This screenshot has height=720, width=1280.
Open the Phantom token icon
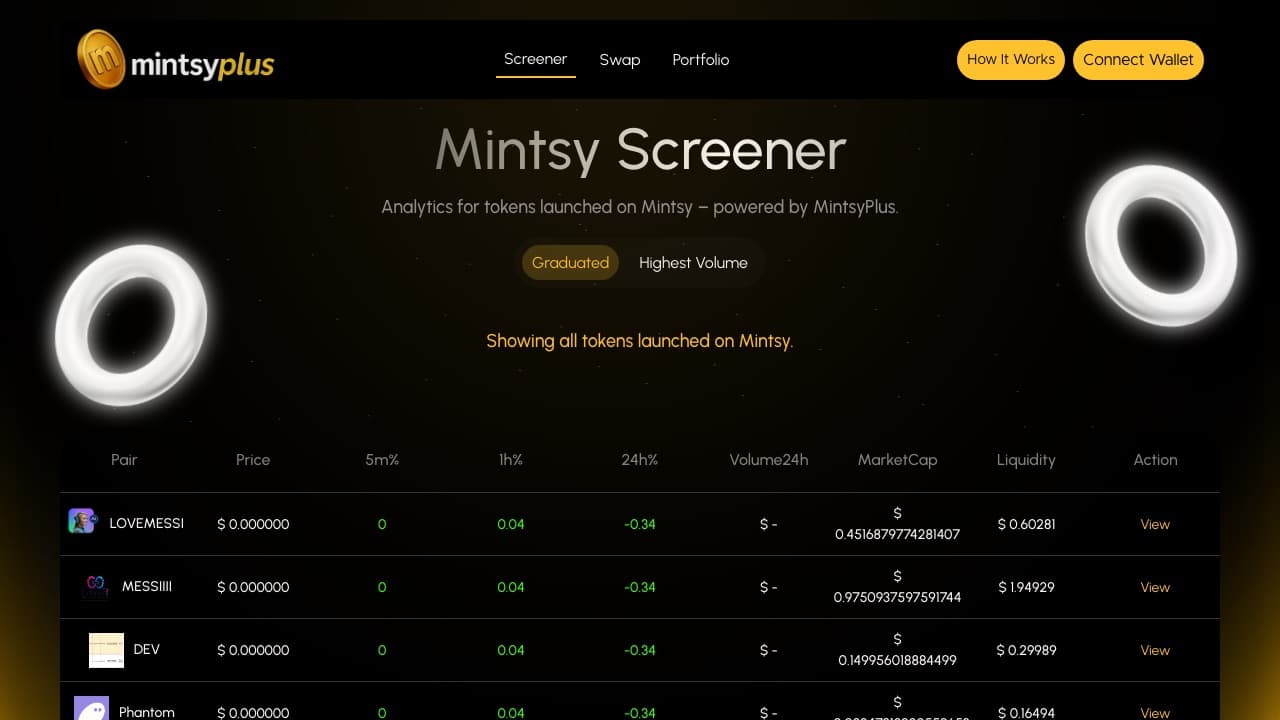pyautogui.click(x=91, y=709)
